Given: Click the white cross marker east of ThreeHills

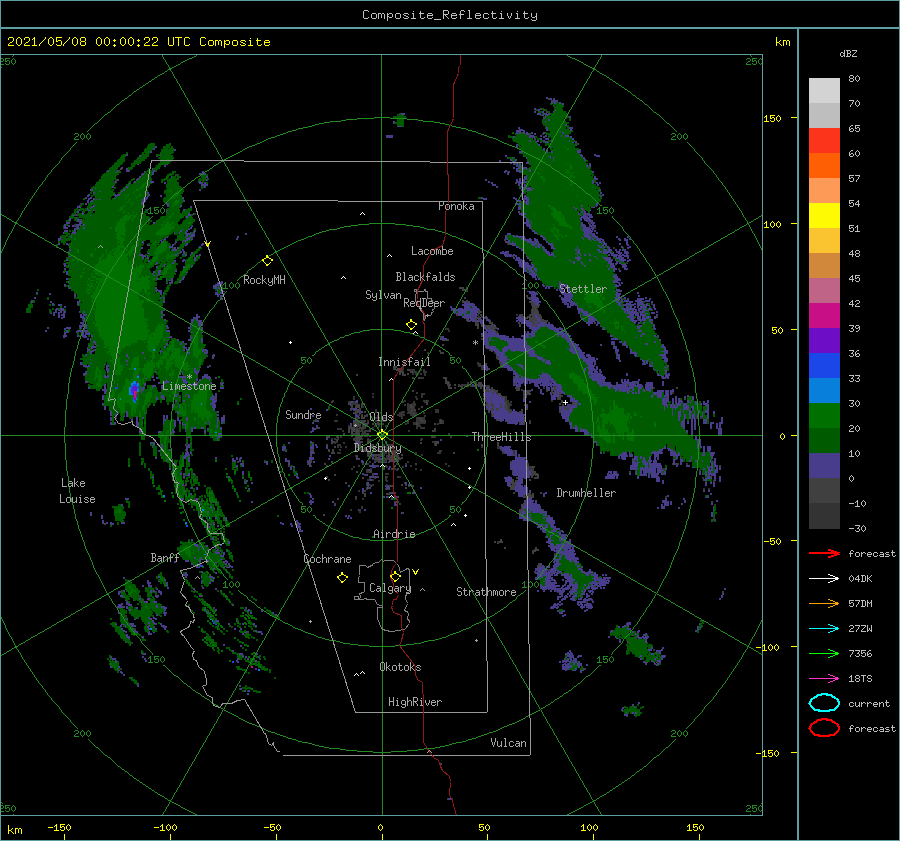Looking at the screenshot, I should [565, 402].
